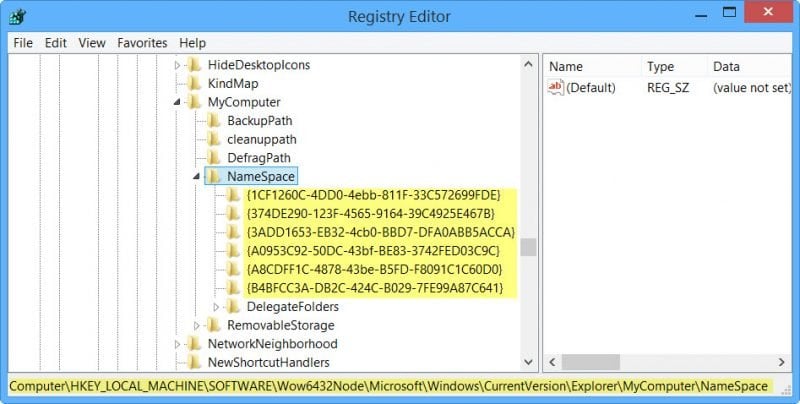Click right arrow of values pane horizontal scrollbar

782,362
